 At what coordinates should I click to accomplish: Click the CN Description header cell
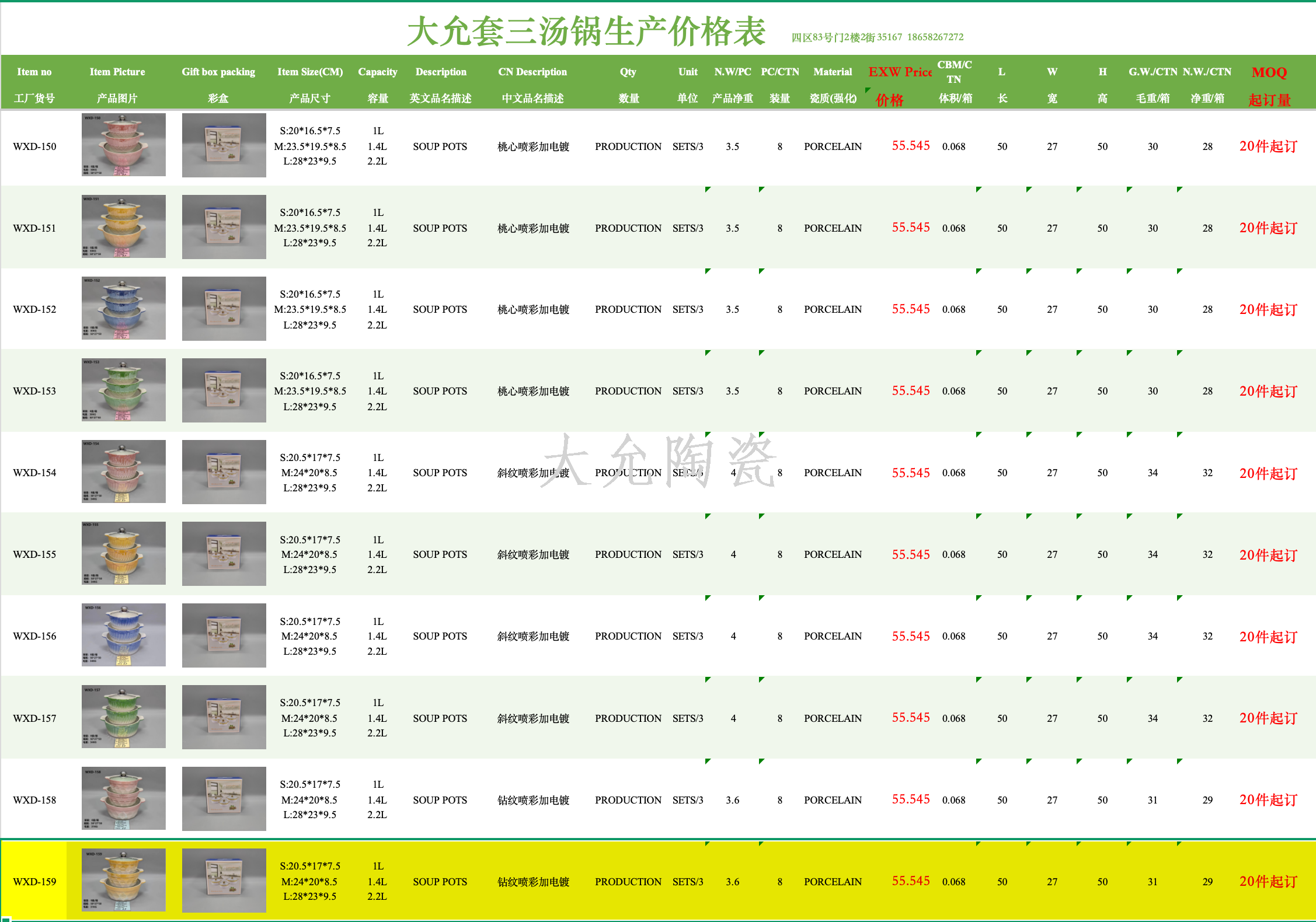coord(532,72)
